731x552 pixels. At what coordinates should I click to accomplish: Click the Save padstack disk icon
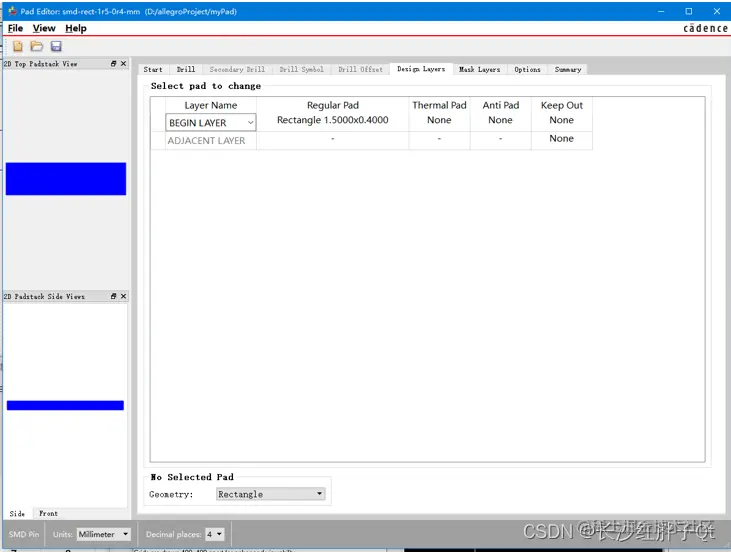pyautogui.click(x=56, y=46)
